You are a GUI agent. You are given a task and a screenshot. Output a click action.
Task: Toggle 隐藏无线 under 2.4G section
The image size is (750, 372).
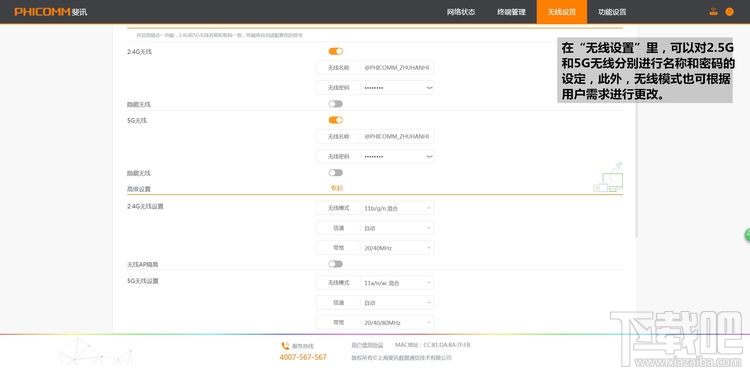336,104
